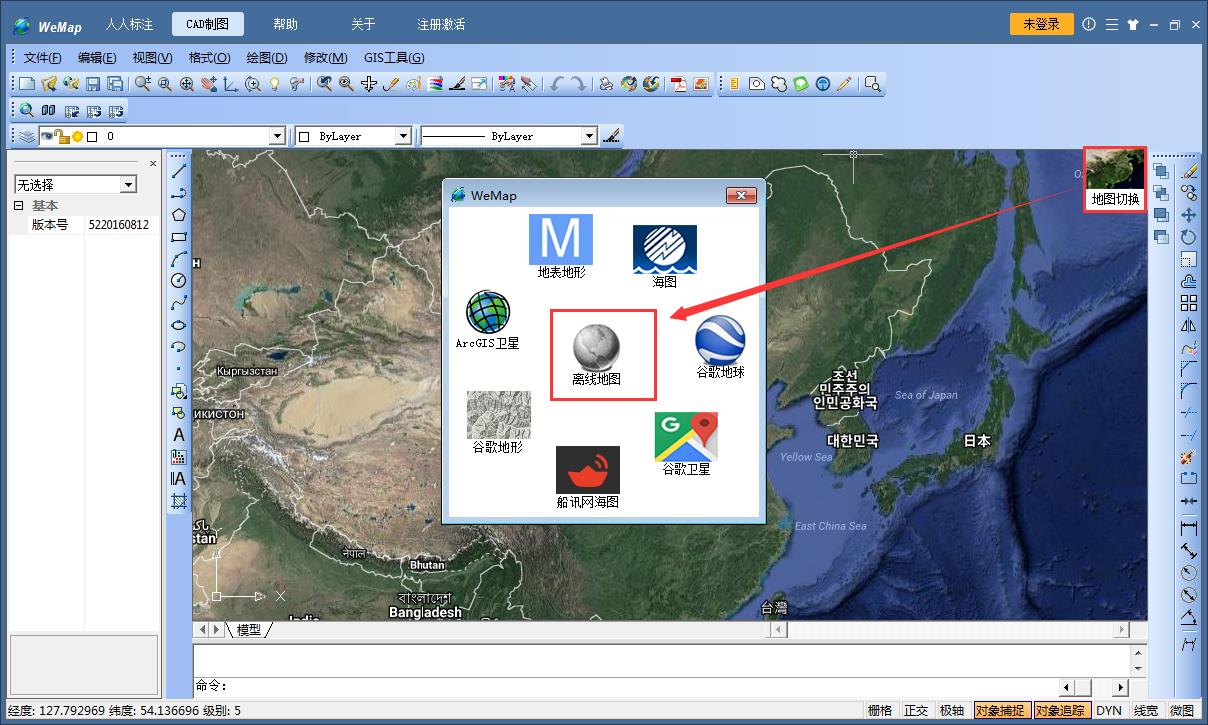The width and height of the screenshot is (1208, 725).
Task: Toggle 微图 in status bar
Action: pos(1182,711)
